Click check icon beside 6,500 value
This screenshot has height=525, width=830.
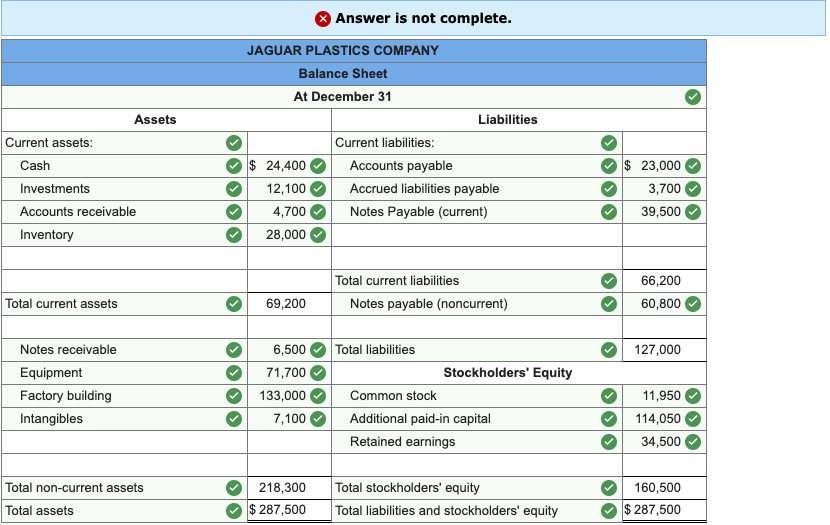[x=318, y=350]
